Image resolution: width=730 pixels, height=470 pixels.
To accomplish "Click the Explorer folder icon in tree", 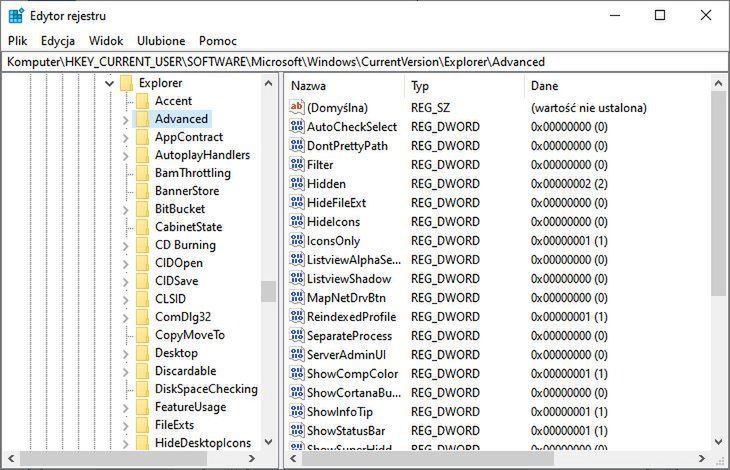I will 126,83.
